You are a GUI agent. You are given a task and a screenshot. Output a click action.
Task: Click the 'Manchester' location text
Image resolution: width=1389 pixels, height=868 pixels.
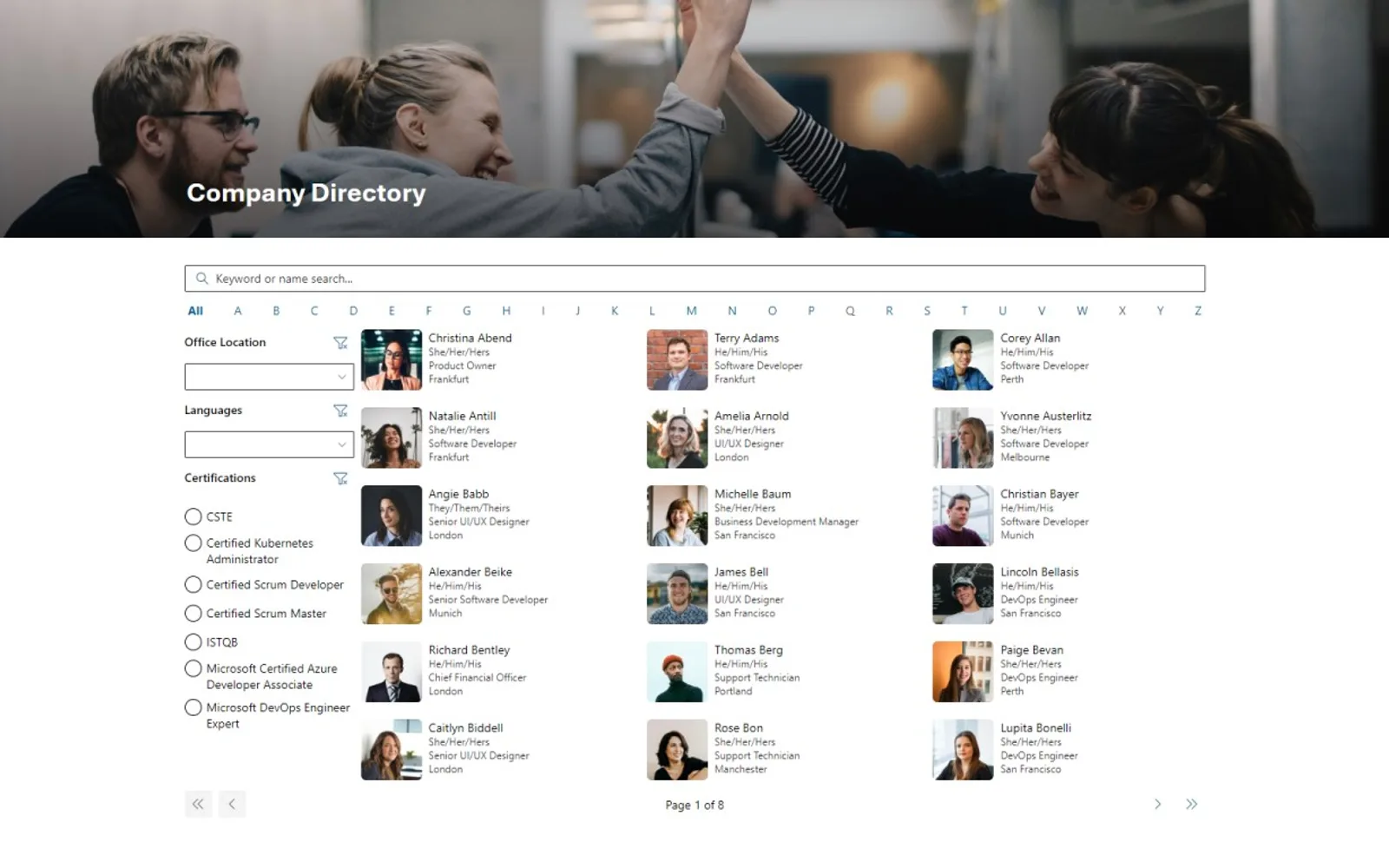741,769
